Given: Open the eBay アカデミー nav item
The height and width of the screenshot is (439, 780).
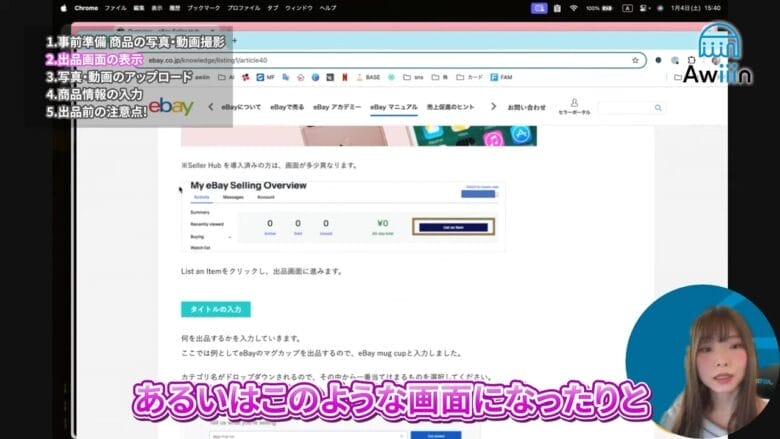Looking at the screenshot, I should point(337,107).
